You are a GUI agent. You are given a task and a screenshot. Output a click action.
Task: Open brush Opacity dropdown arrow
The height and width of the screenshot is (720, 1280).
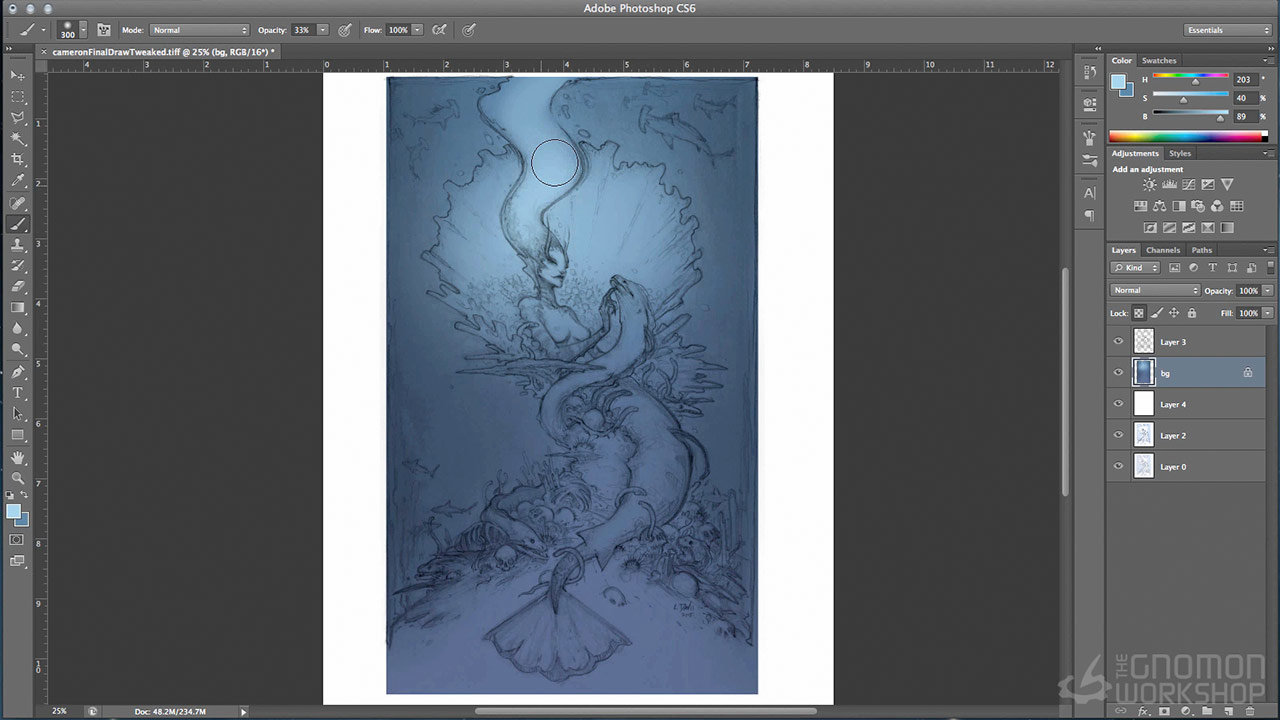pyautogui.click(x=323, y=30)
